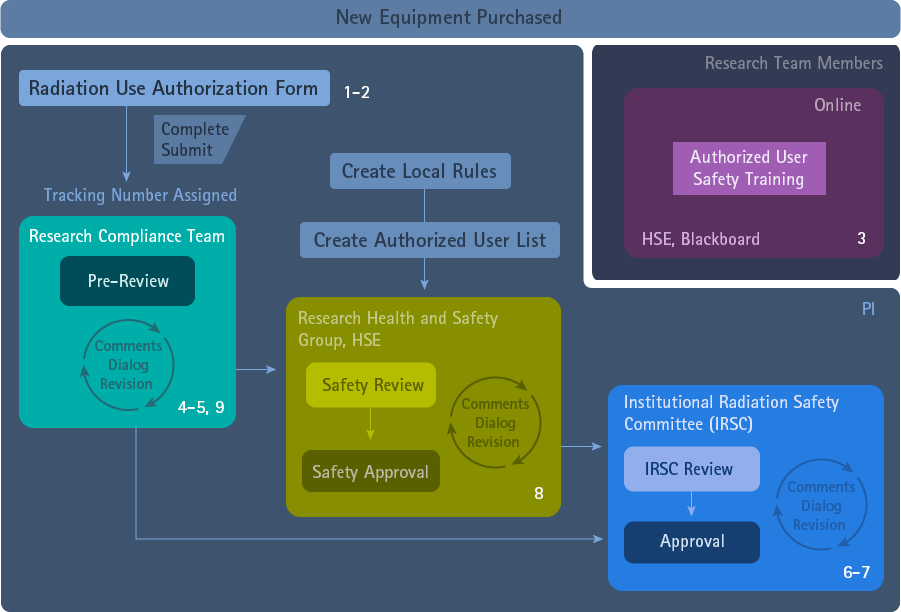Click the Radiation Use Authorization Form box
Screen dimensions: 901x612
point(174,88)
